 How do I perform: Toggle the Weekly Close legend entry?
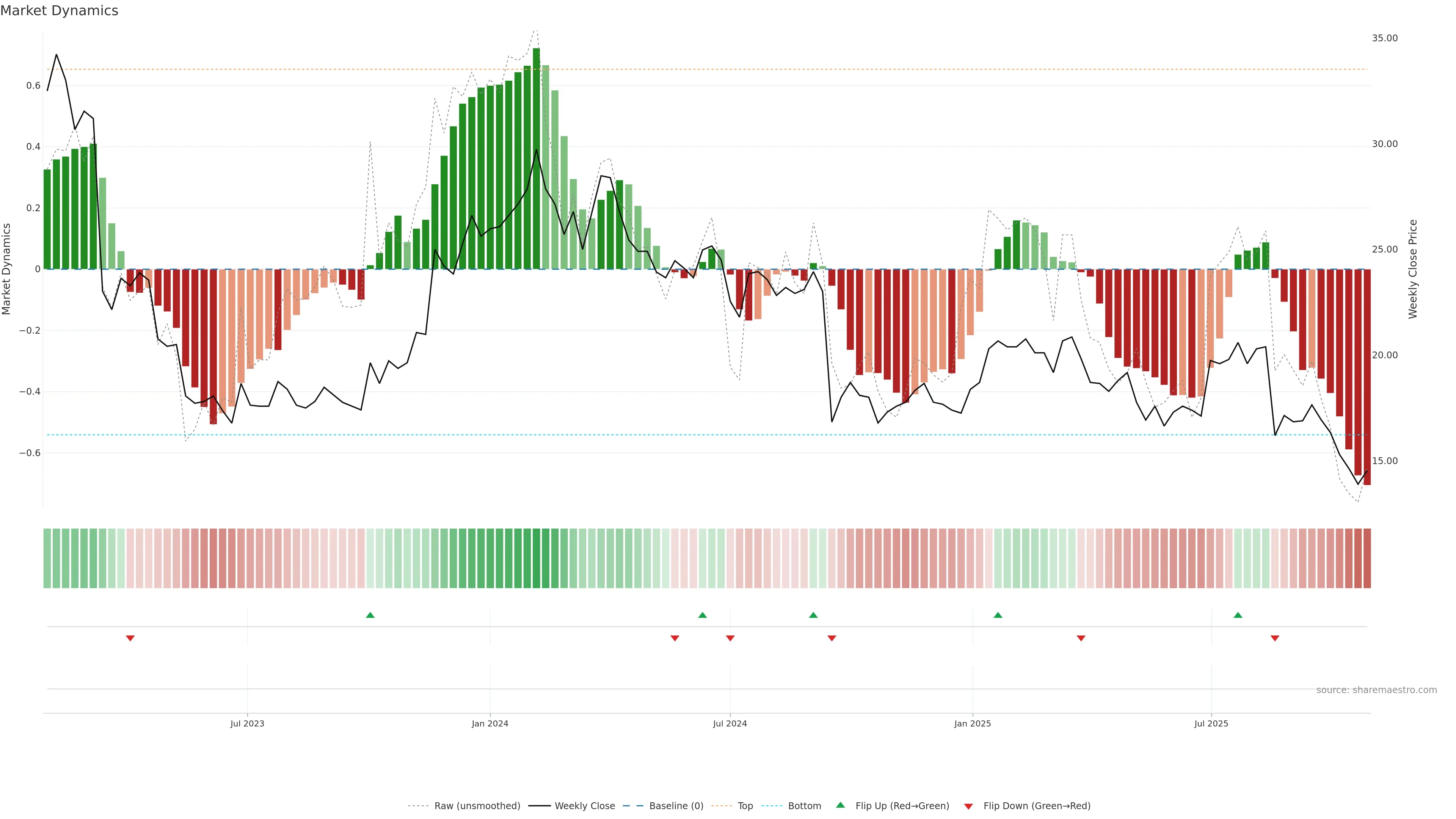pyautogui.click(x=584, y=806)
